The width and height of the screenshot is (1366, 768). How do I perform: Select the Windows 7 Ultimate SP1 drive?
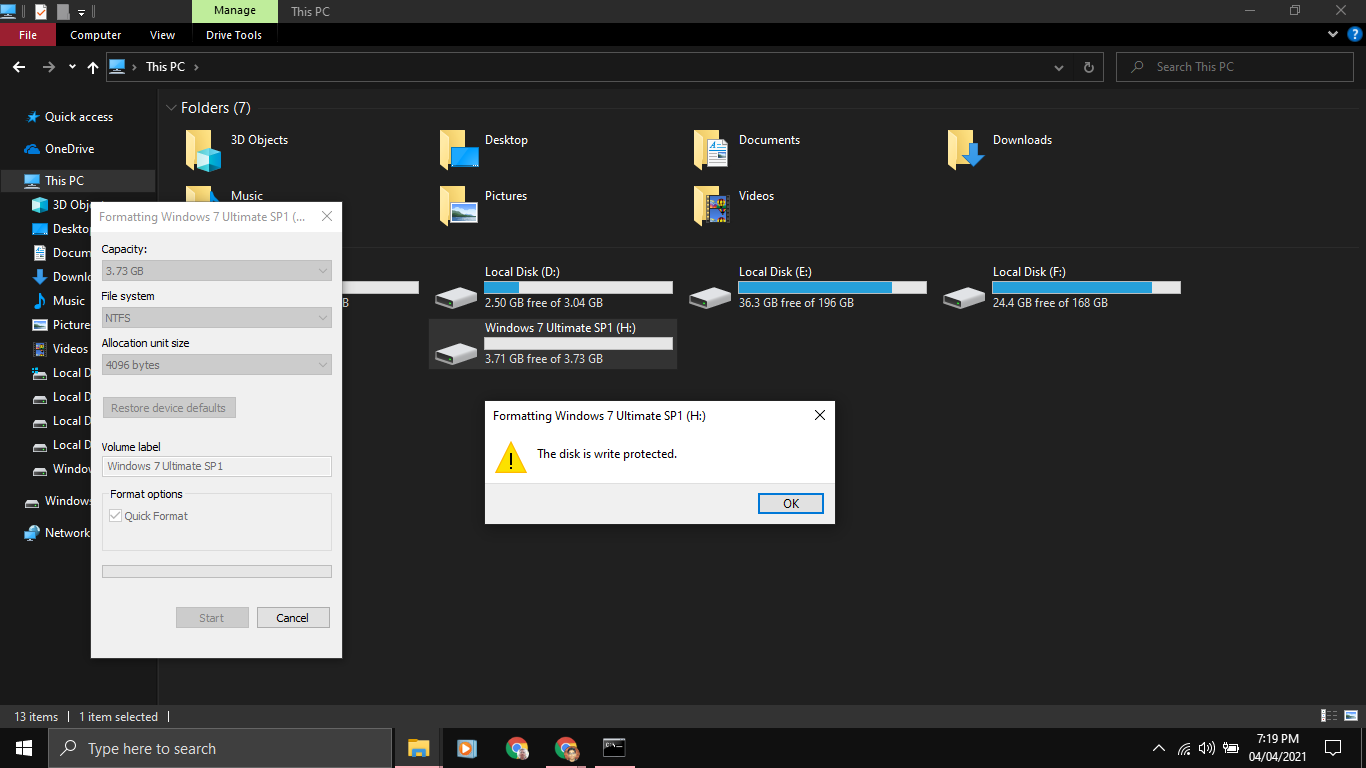(553, 343)
